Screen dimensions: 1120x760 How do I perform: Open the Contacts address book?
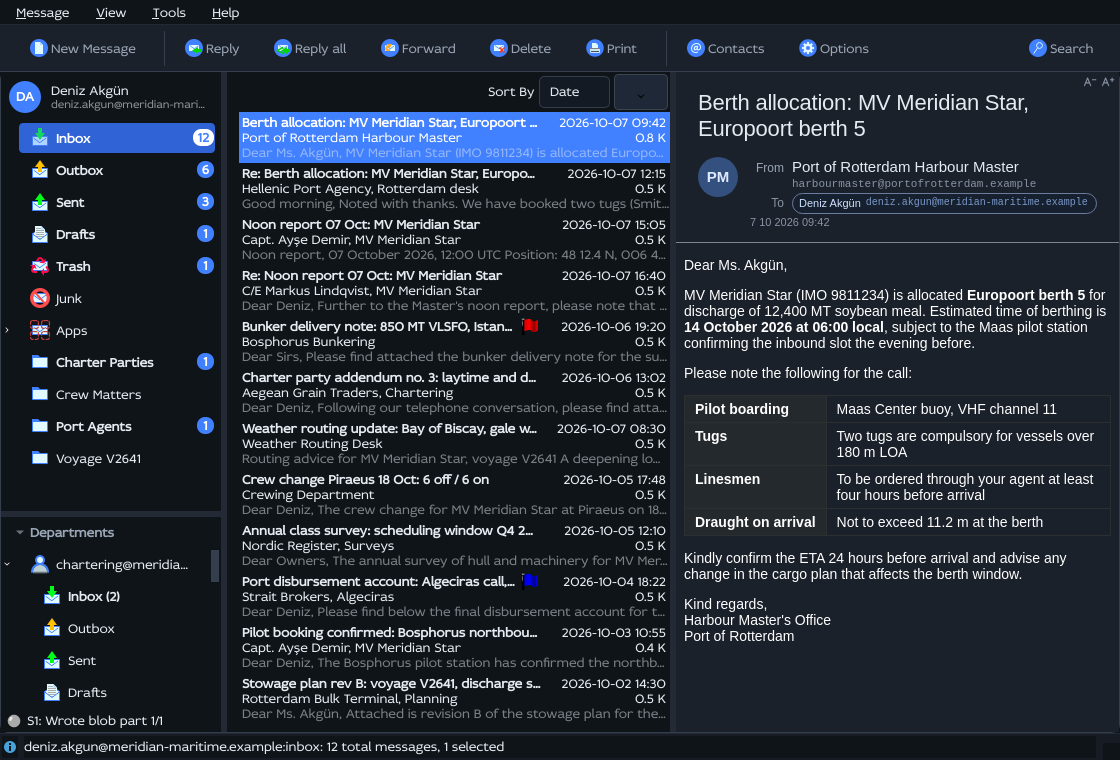tap(726, 48)
